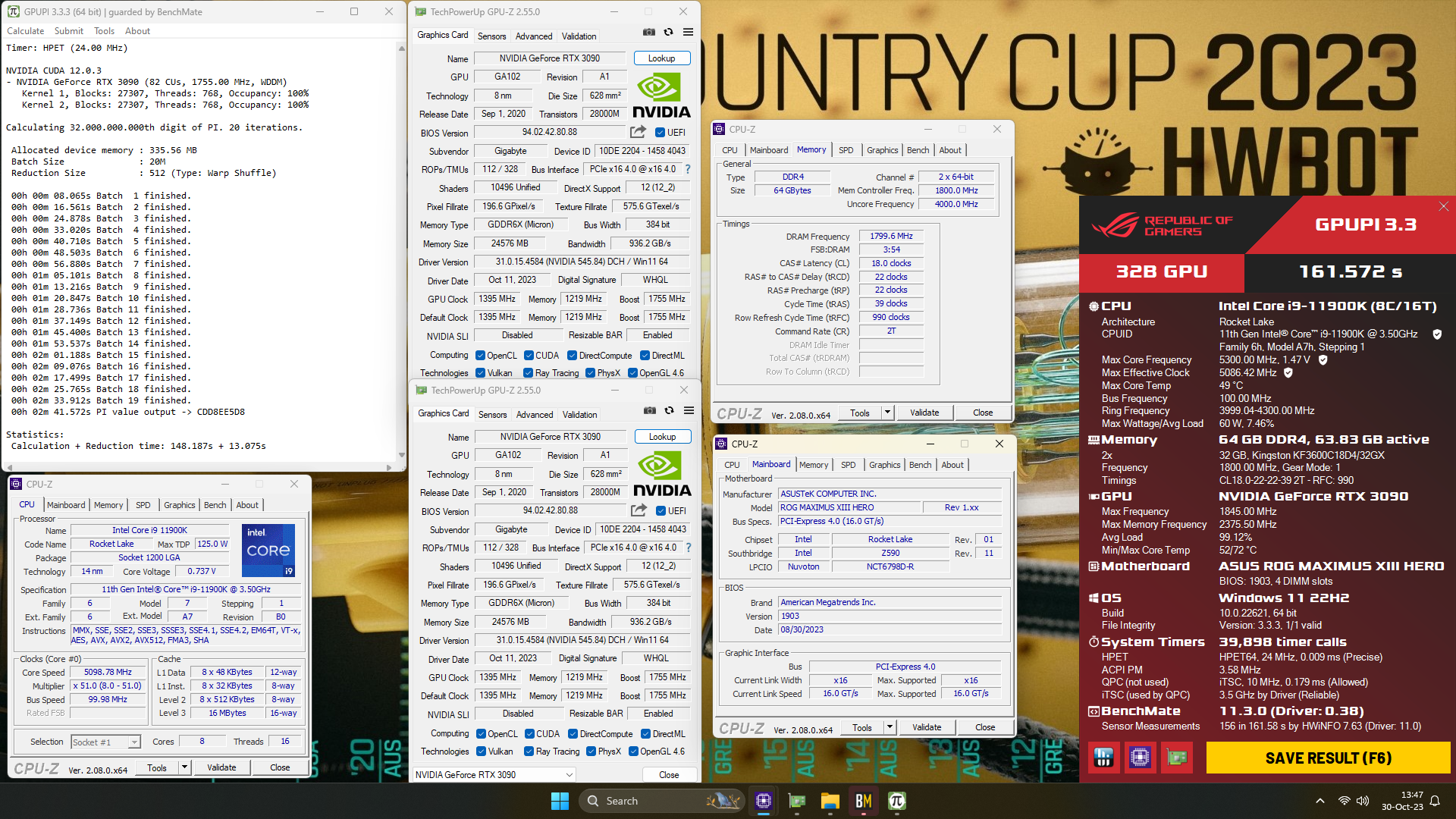Click the HWiNFO icon in the BenchMate panel

pos(1103,757)
